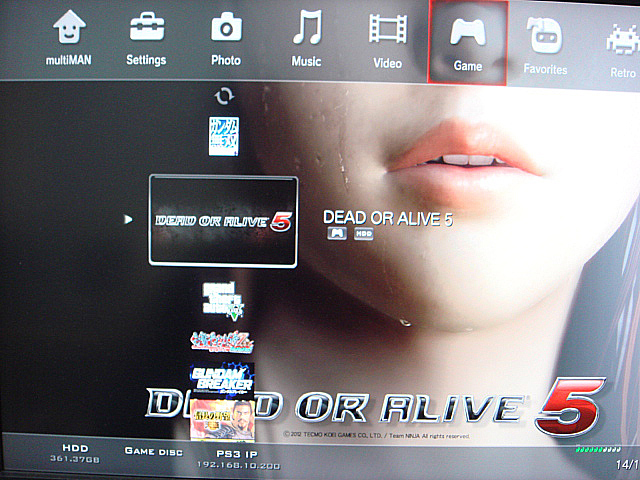Open the Retro space invader icon
640x480 pixels.
(622, 40)
